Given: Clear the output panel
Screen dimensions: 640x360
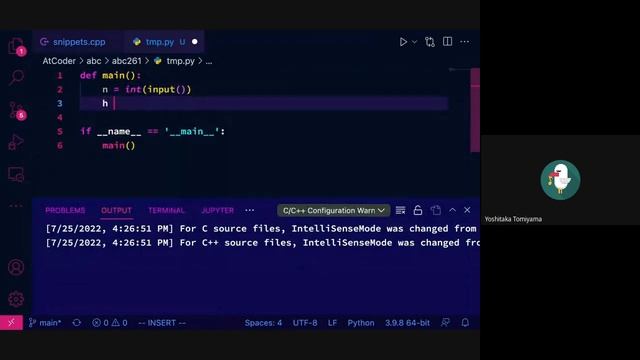Looking at the screenshot, I should point(400,210).
